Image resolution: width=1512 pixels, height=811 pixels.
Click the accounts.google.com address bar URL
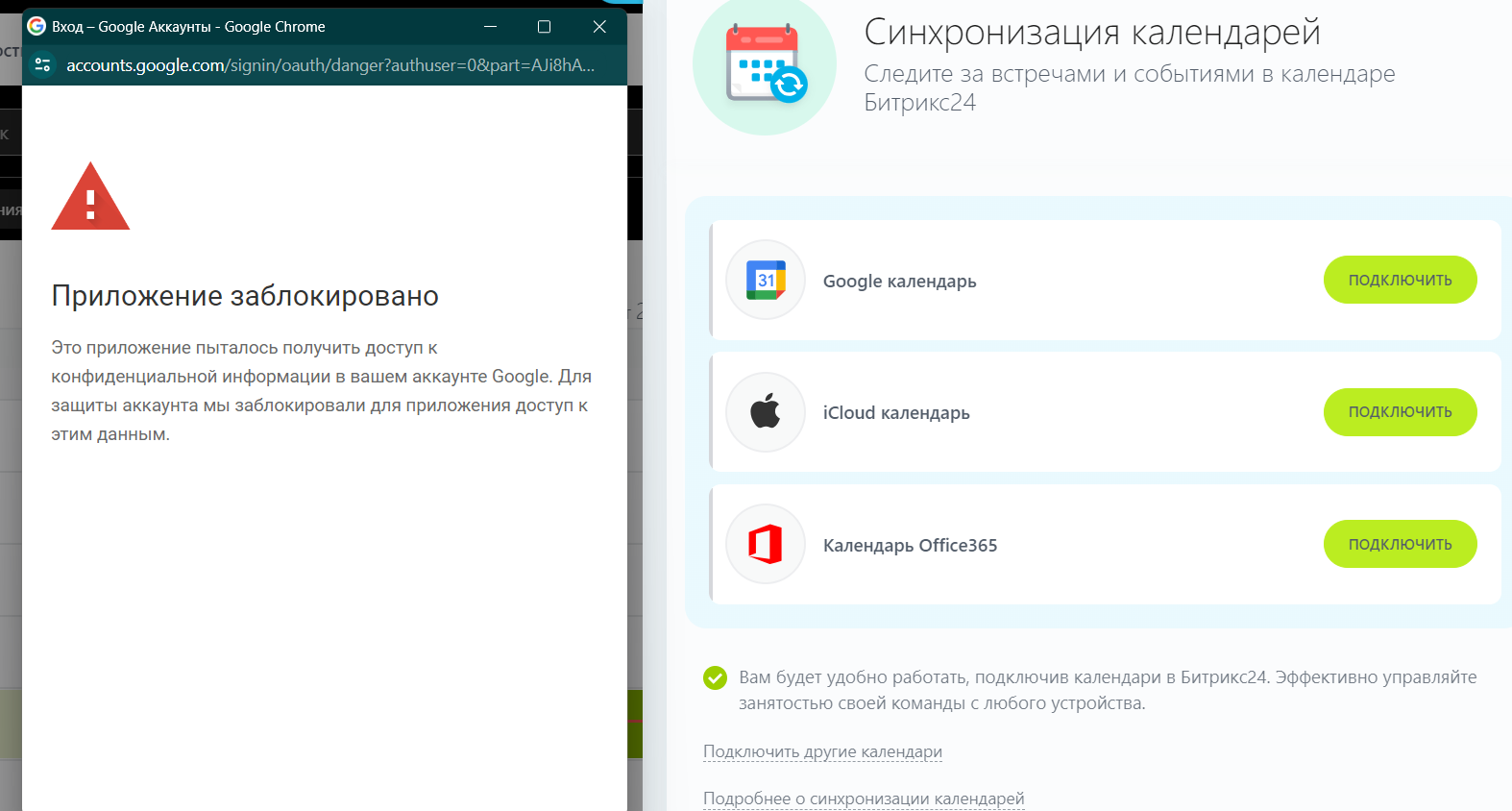330,65
